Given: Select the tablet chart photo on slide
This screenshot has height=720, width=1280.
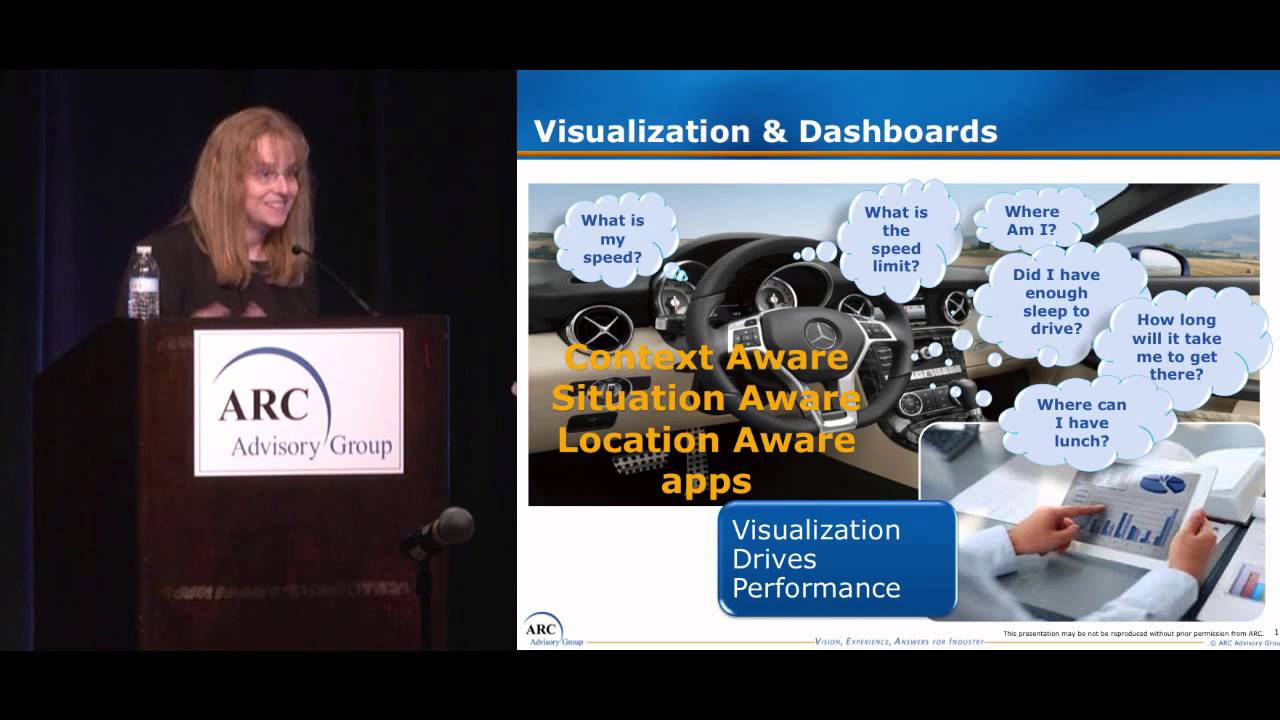Looking at the screenshot, I should coord(1092,520).
